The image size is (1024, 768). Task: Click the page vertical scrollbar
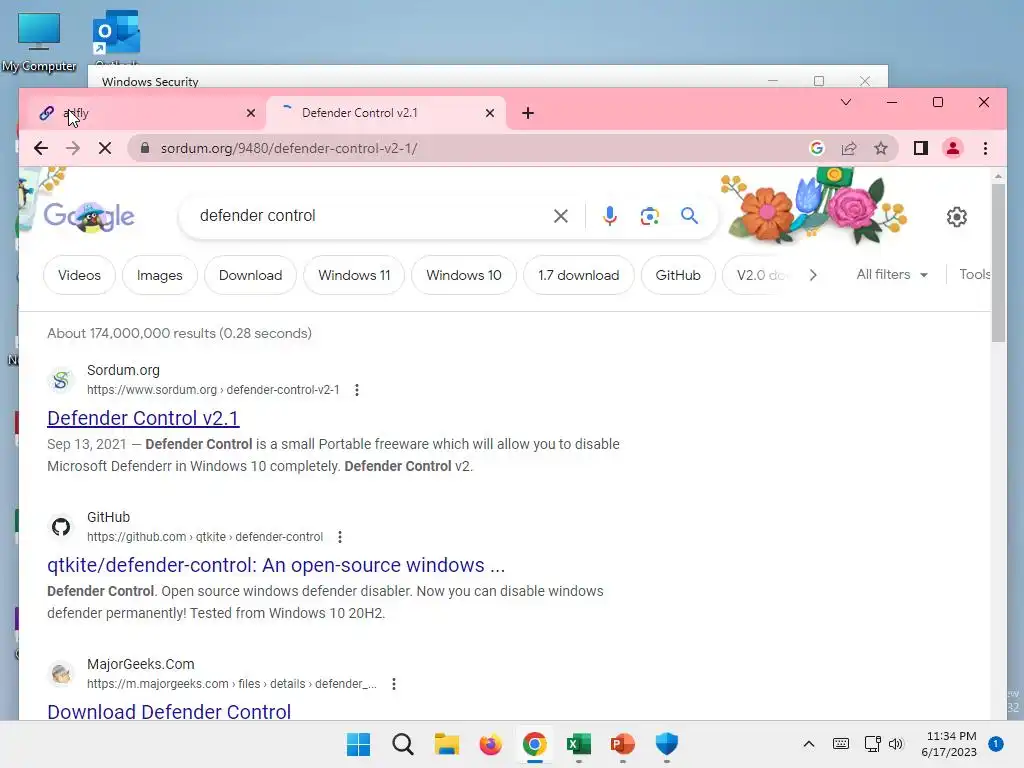tap(998, 263)
